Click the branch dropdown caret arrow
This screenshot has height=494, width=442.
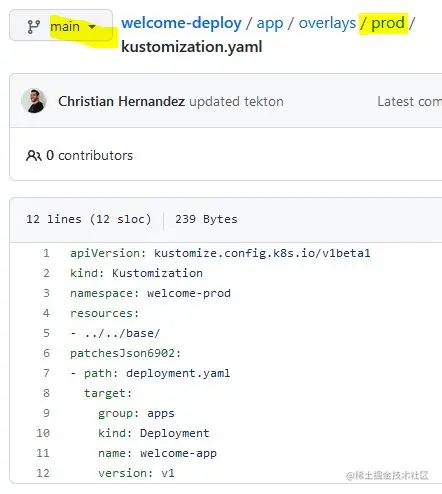(x=92, y=26)
